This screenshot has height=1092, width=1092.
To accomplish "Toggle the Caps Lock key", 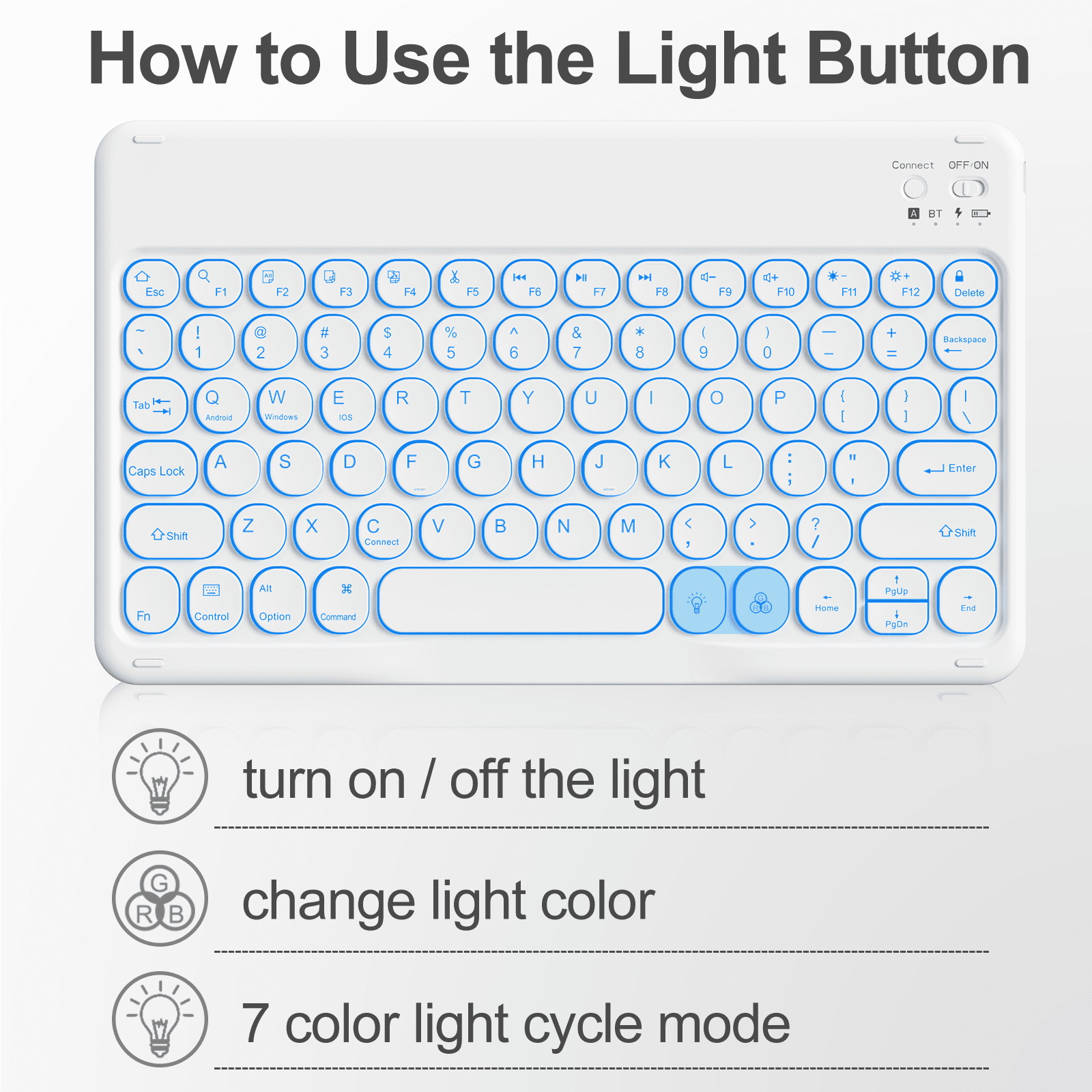I will tap(160, 468).
